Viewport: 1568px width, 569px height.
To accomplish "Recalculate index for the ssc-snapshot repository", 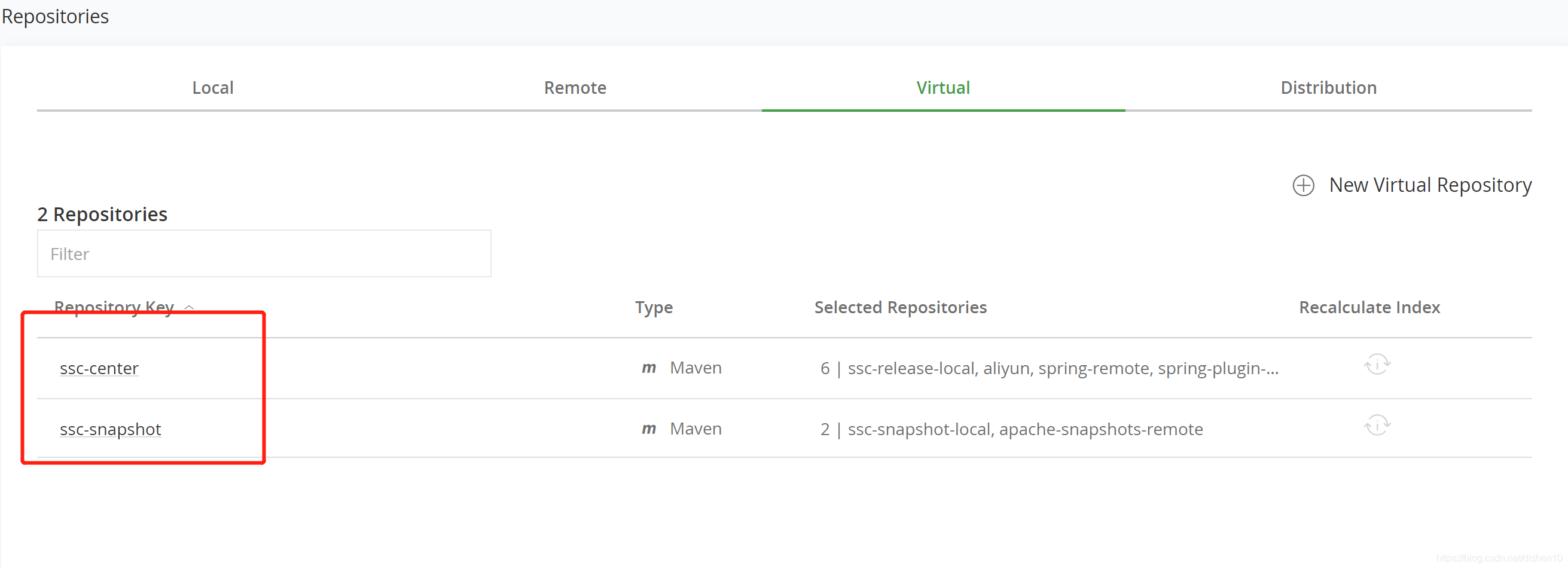I will [1376, 426].
